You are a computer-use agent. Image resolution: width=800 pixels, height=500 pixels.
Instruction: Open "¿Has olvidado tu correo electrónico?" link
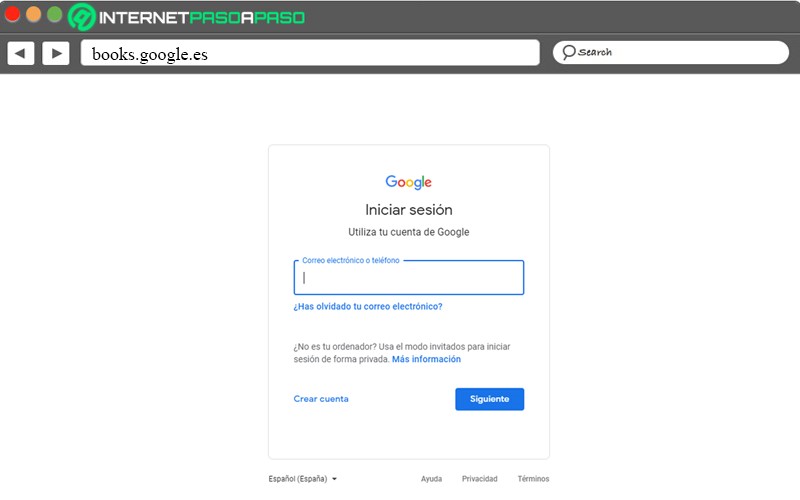[368, 307]
